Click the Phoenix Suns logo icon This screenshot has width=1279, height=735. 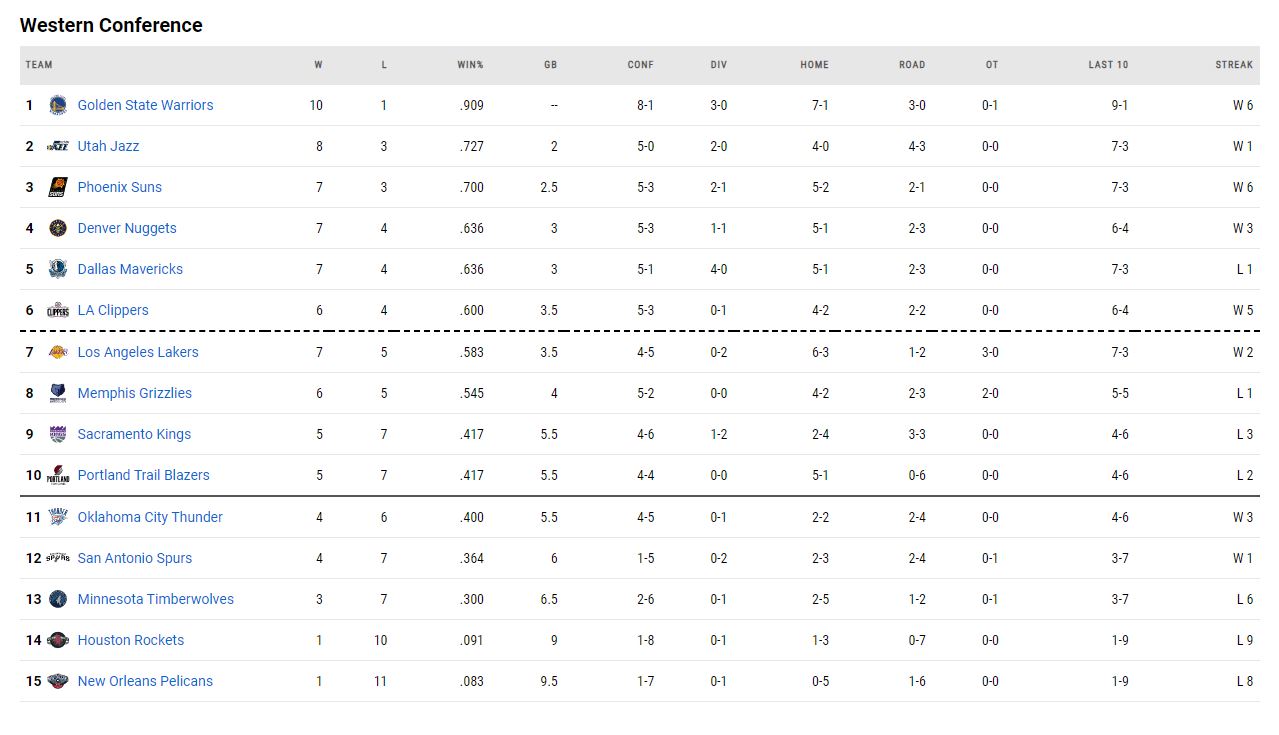tap(58, 187)
